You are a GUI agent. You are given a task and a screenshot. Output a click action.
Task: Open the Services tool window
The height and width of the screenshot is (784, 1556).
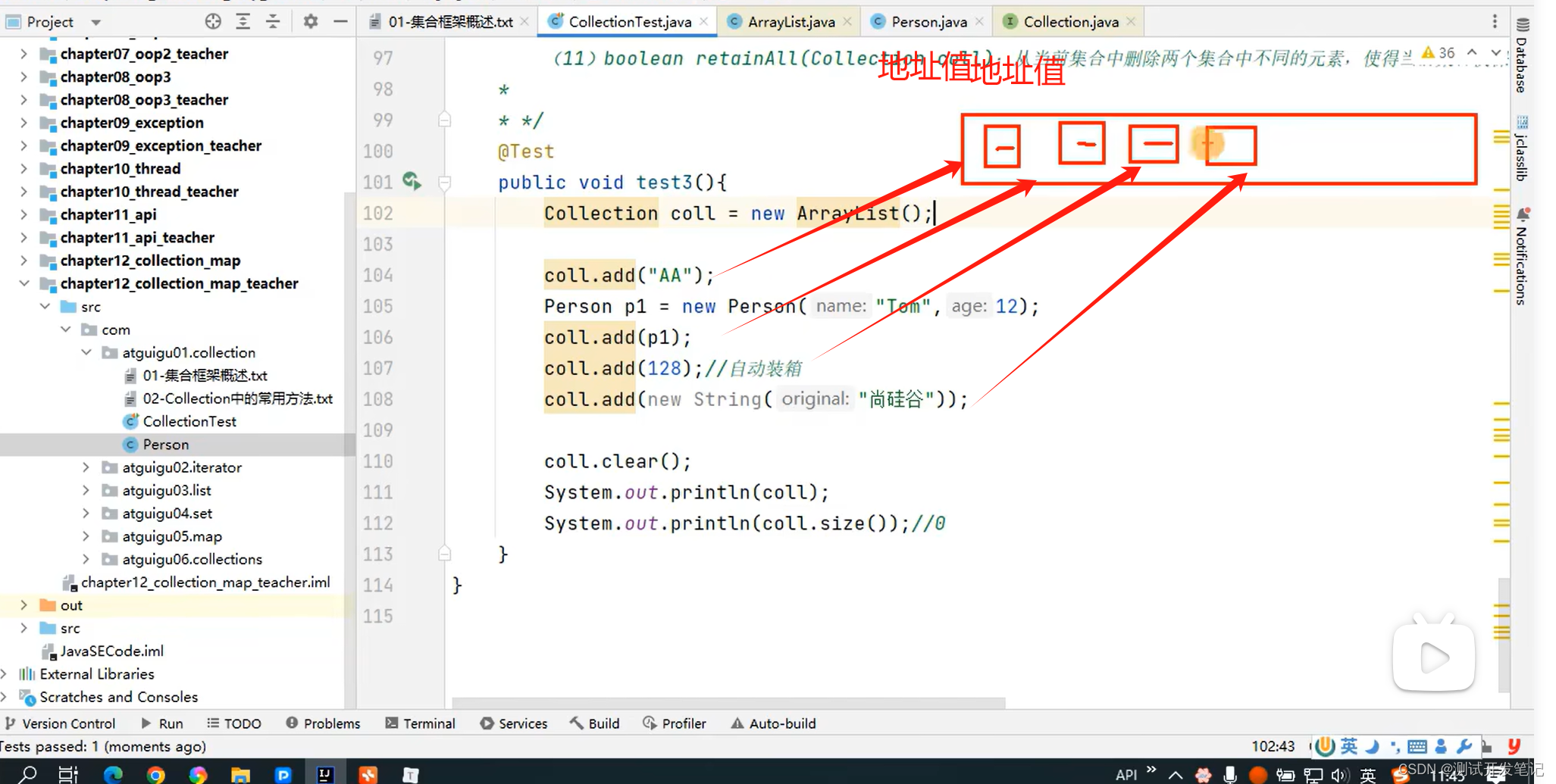(514, 723)
